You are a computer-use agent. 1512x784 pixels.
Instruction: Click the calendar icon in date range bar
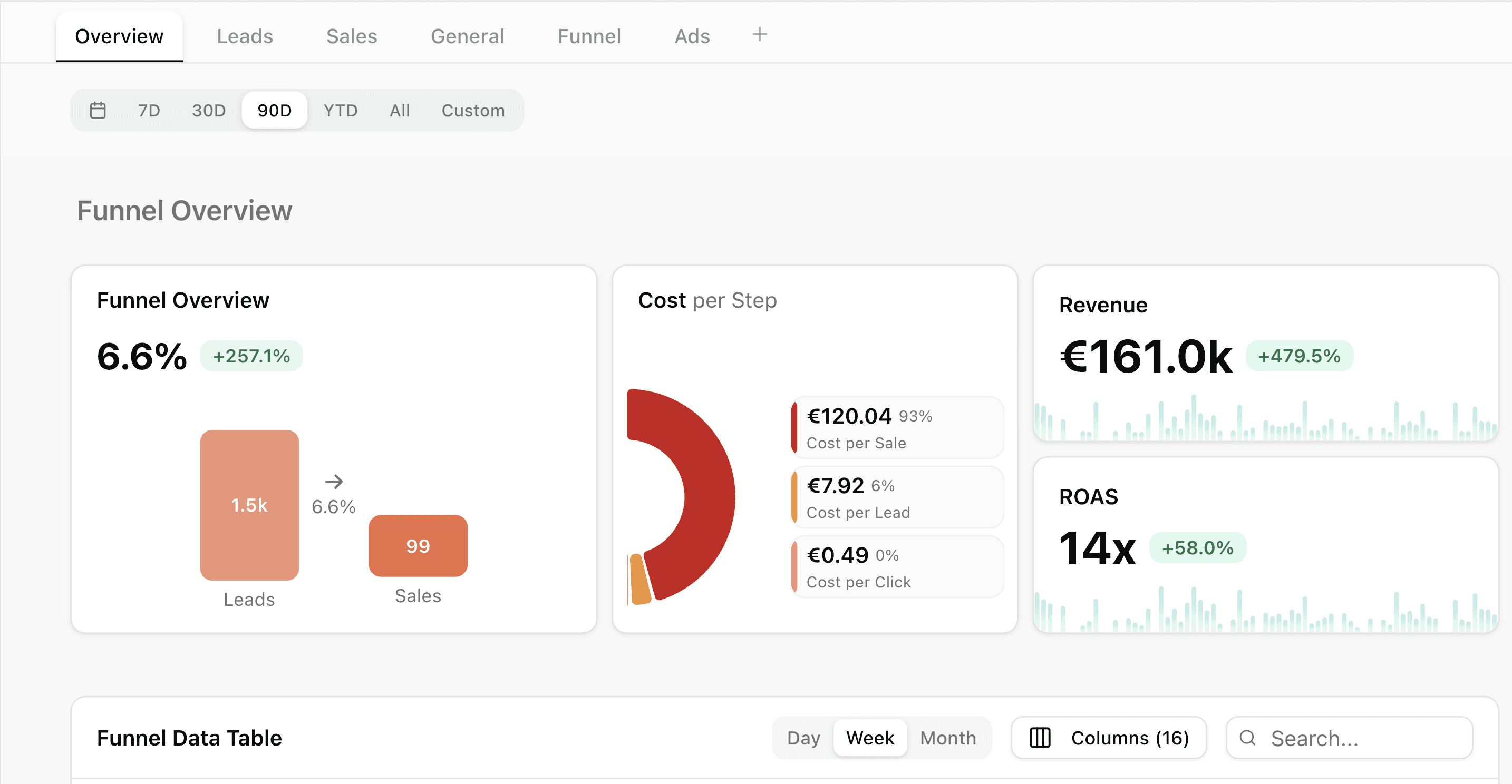pyautogui.click(x=98, y=110)
